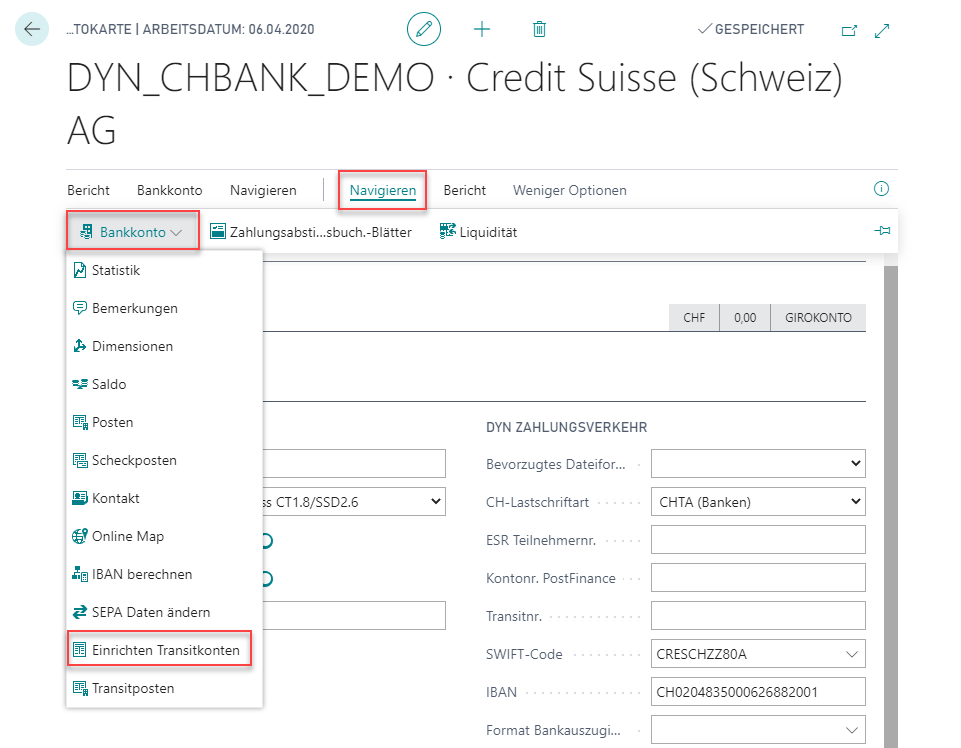Pin the action bar with pin icon
This screenshot has width=961, height=748.
881,232
